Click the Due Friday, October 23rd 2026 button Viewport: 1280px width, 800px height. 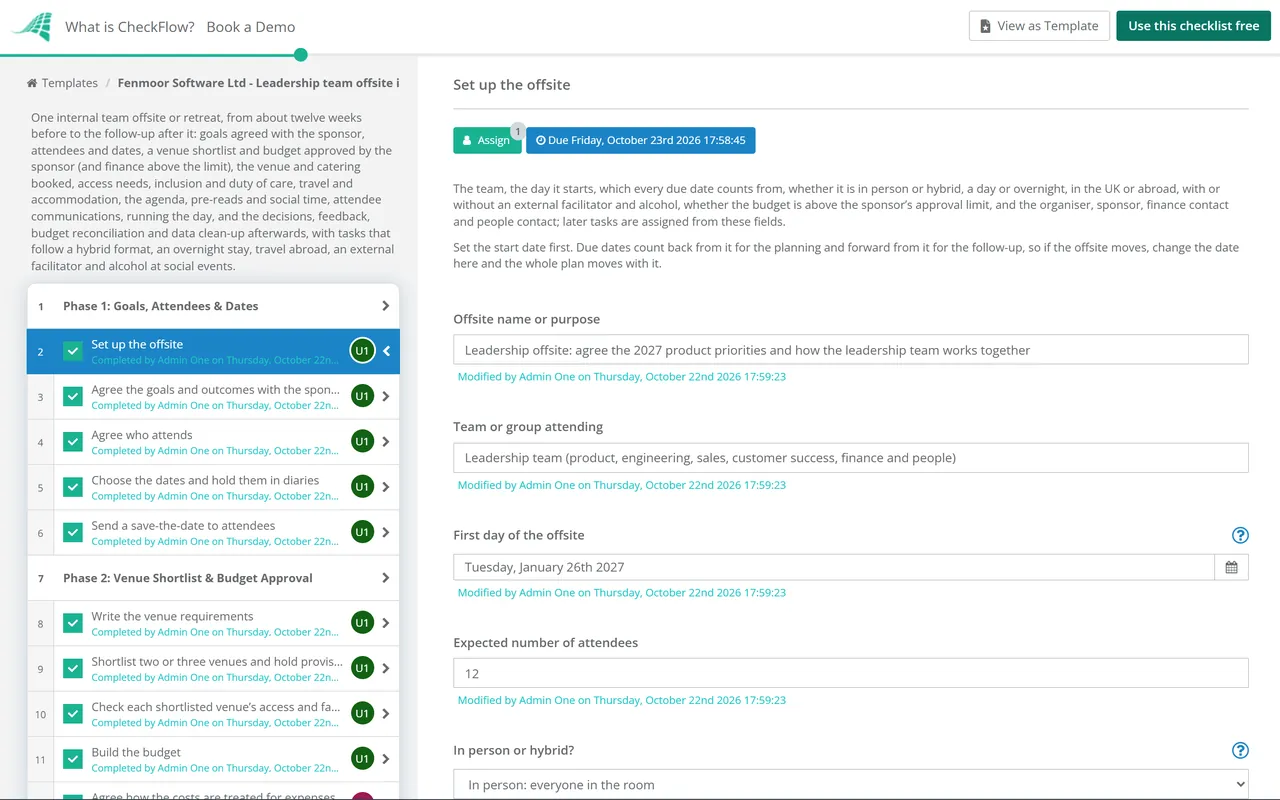[641, 141]
